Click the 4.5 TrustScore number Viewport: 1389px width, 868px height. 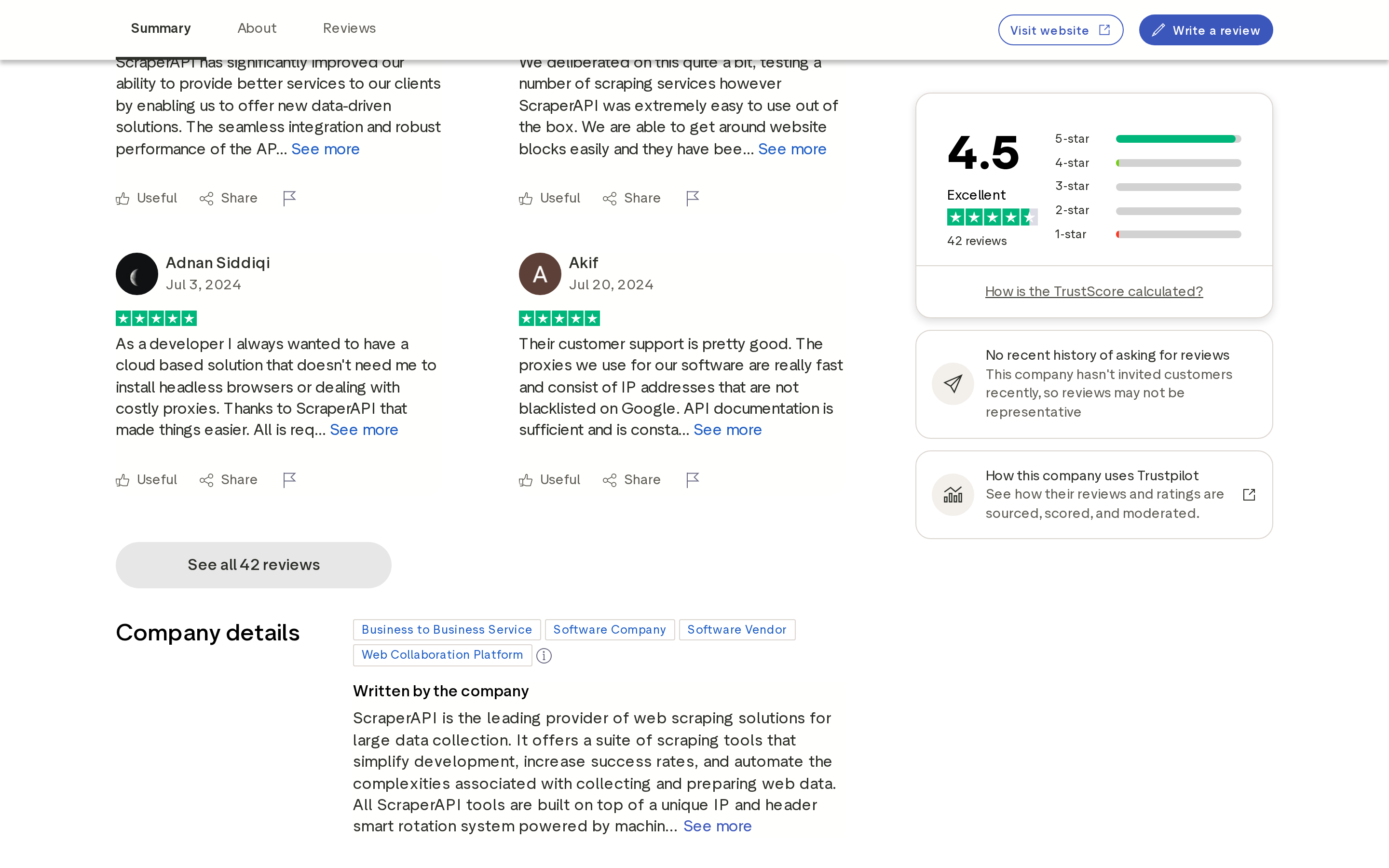[x=983, y=153]
